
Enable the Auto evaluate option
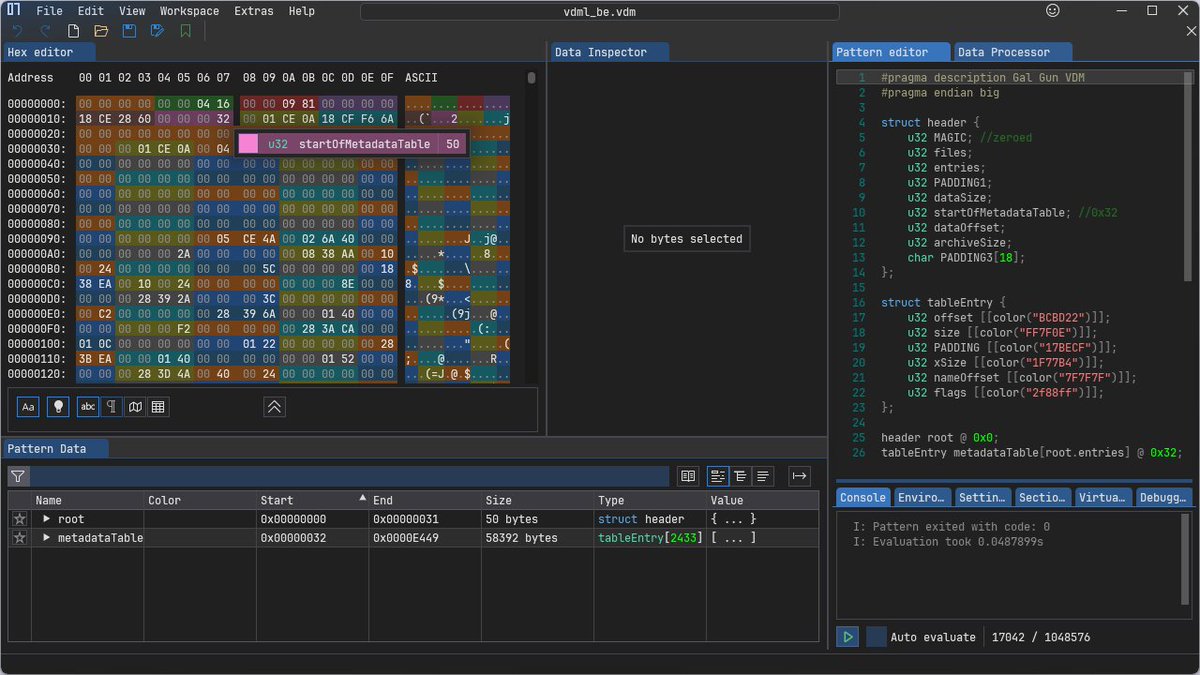(x=876, y=637)
